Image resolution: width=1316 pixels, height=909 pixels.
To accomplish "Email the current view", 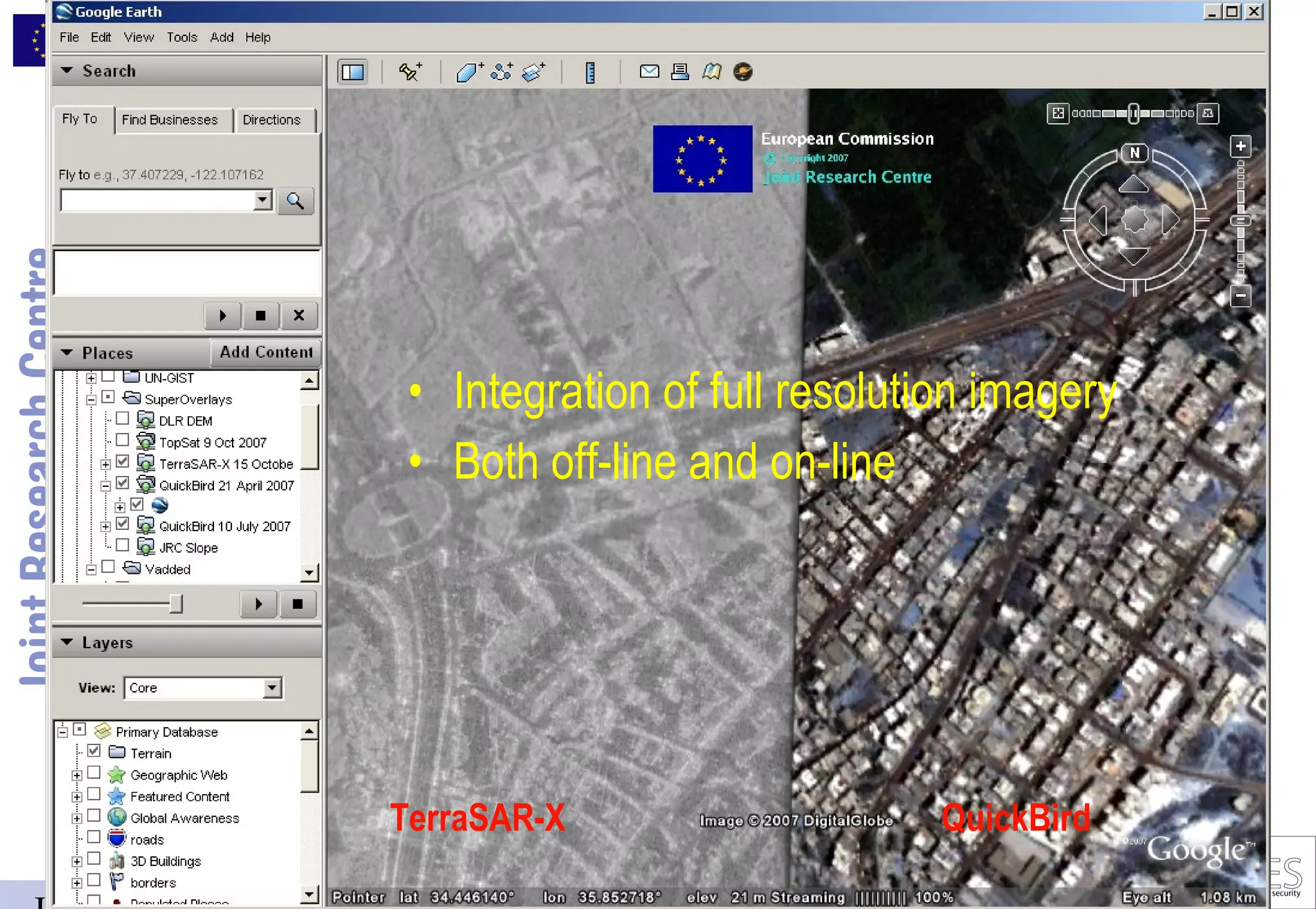I will click(649, 71).
